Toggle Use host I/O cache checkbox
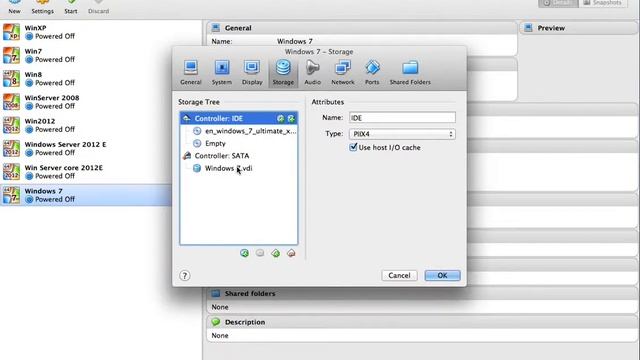The height and width of the screenshot is (360, 640). pyautogui.click(x=353, y=147)
